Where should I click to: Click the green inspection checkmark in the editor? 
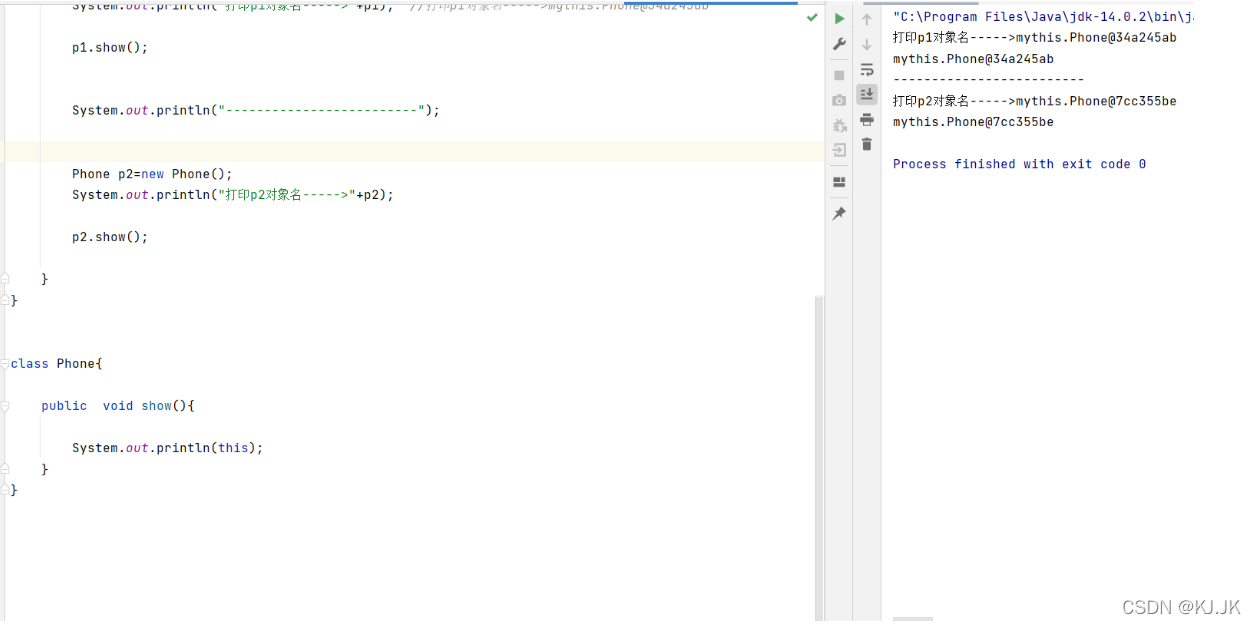[x=812, y=17]
